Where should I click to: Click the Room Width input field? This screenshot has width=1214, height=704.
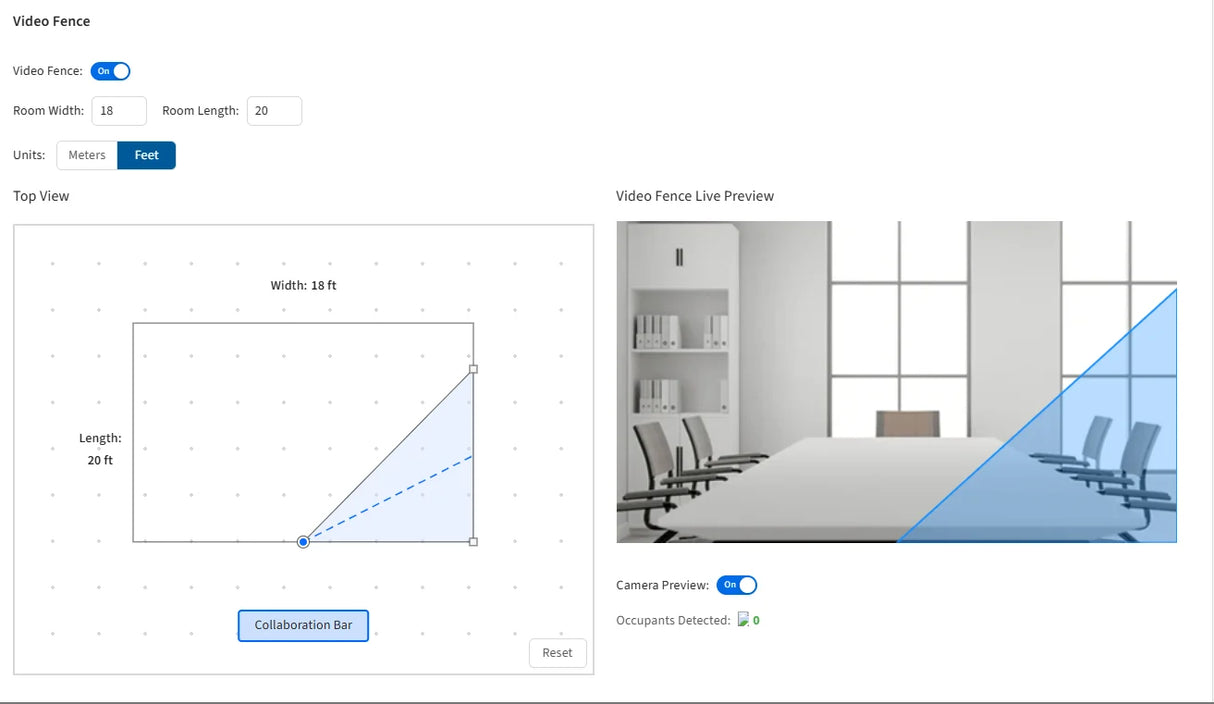tap(119, 111)
